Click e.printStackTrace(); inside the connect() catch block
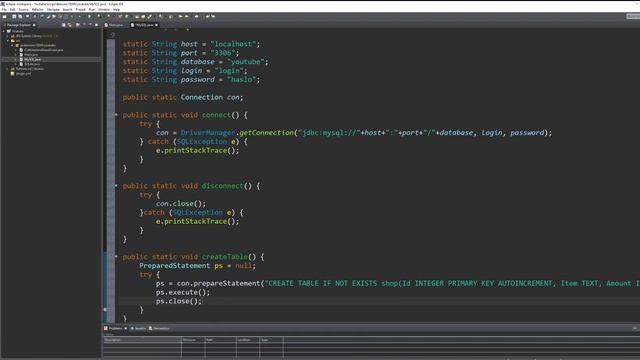This screenshot has height=360, width=640. pos(197,150)
